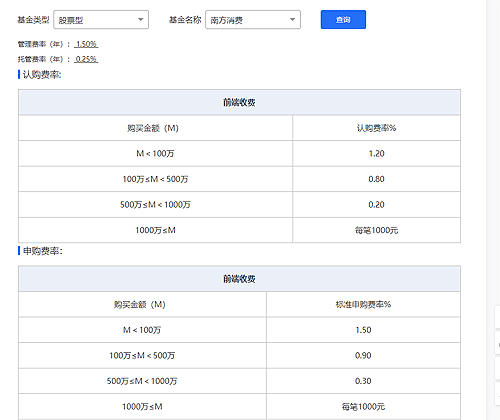500x420 pixels.
Task: Click the arrow of the 南方消费 combo box
Action: pyautogui.click(x=292, y=20)
